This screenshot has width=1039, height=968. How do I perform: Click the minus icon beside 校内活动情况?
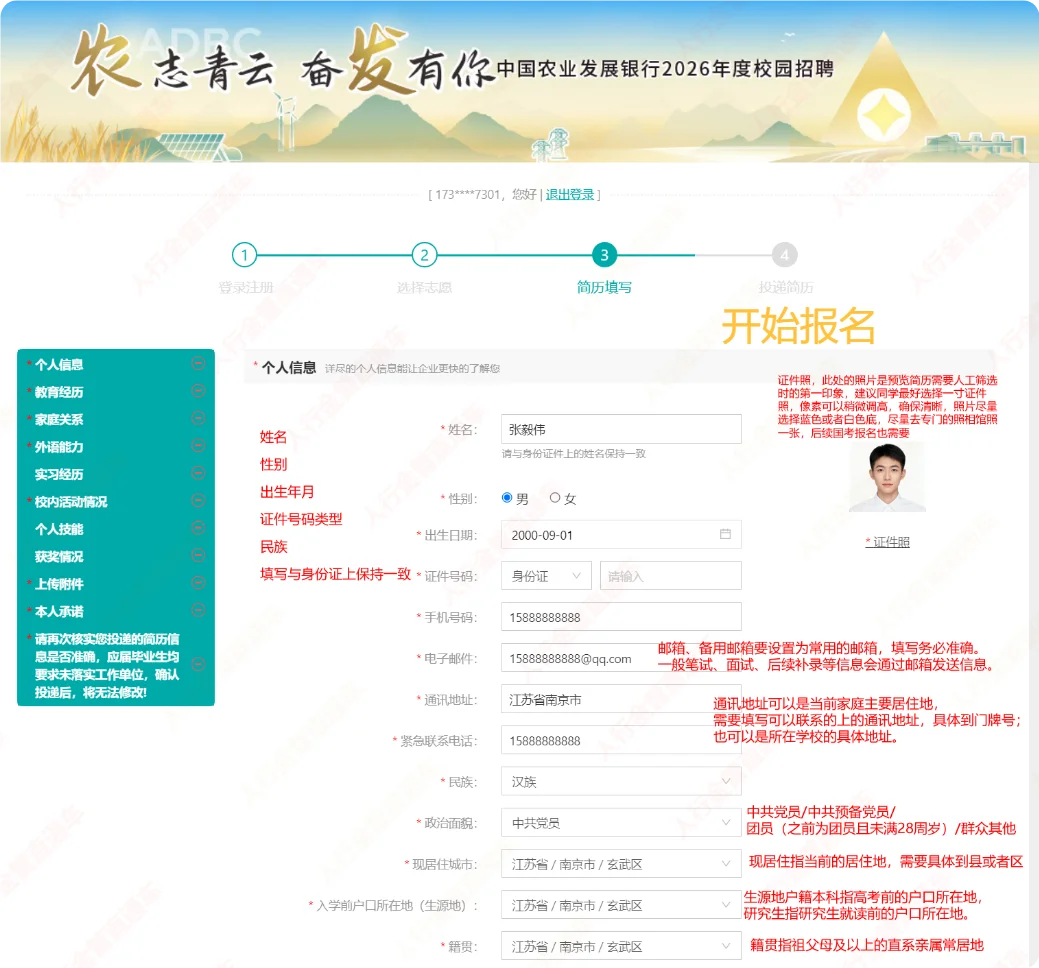(198, 500)
